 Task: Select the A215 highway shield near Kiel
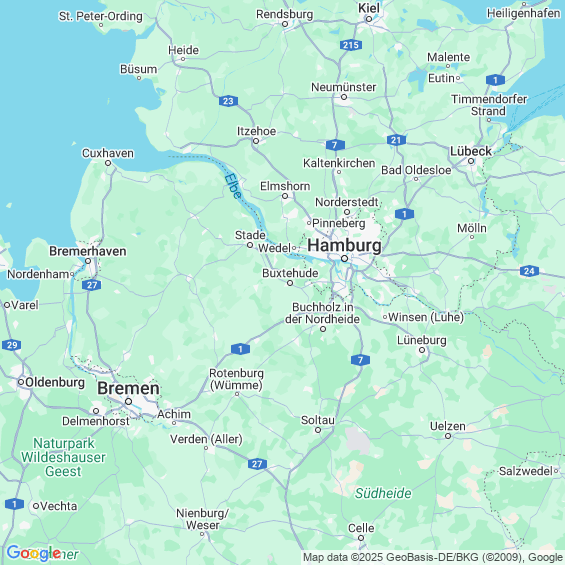[351, 45]
